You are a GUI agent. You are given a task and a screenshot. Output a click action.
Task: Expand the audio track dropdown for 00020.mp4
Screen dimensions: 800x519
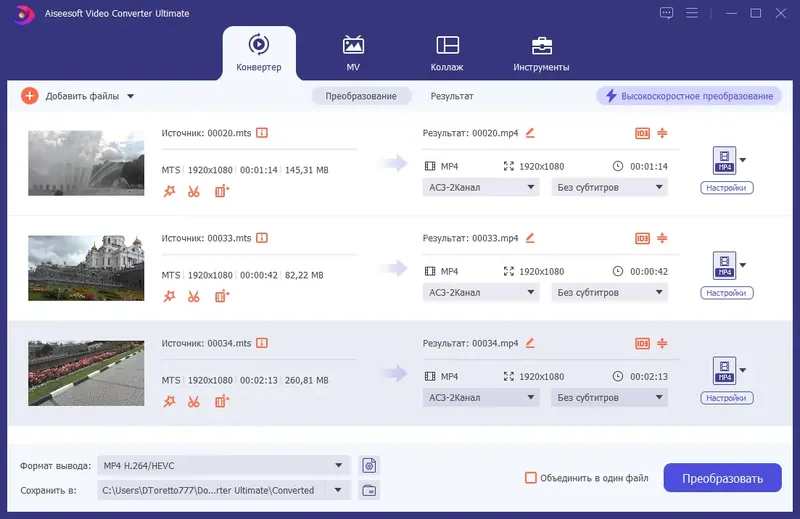point(481,187)
